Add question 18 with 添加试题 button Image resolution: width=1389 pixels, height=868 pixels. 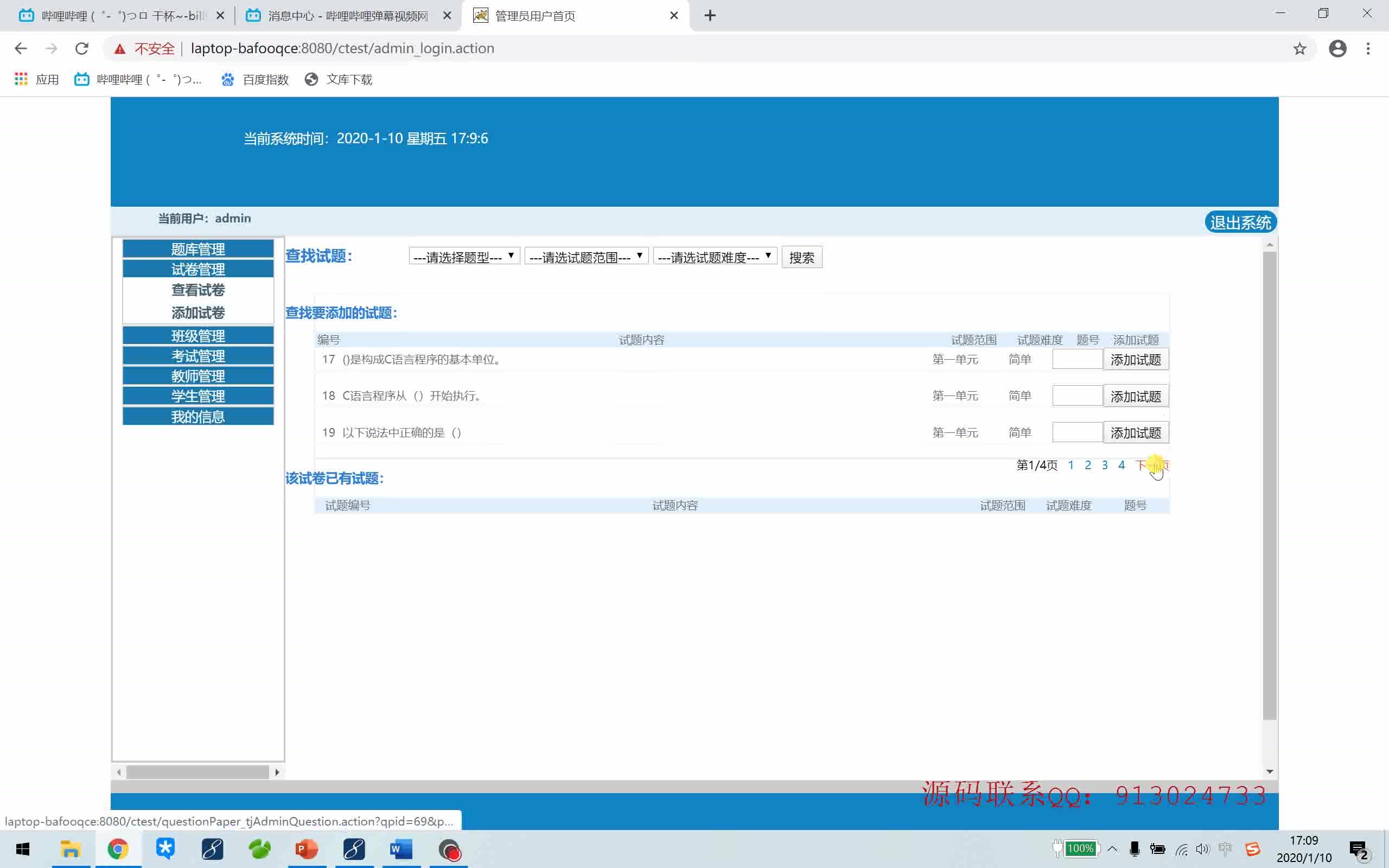point(1135,396)
